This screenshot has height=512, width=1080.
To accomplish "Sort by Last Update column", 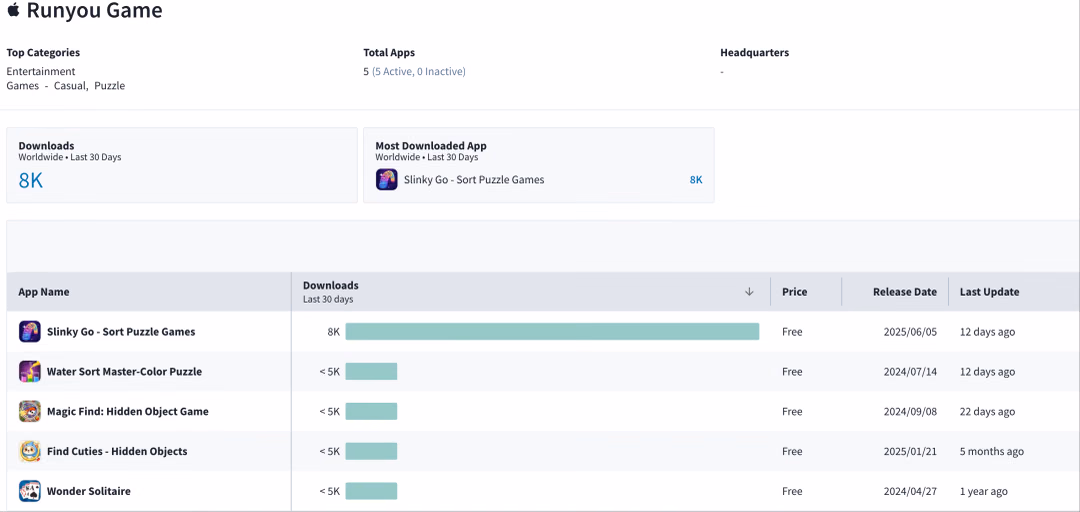I will pyautogui.click(x=989, y=291).
